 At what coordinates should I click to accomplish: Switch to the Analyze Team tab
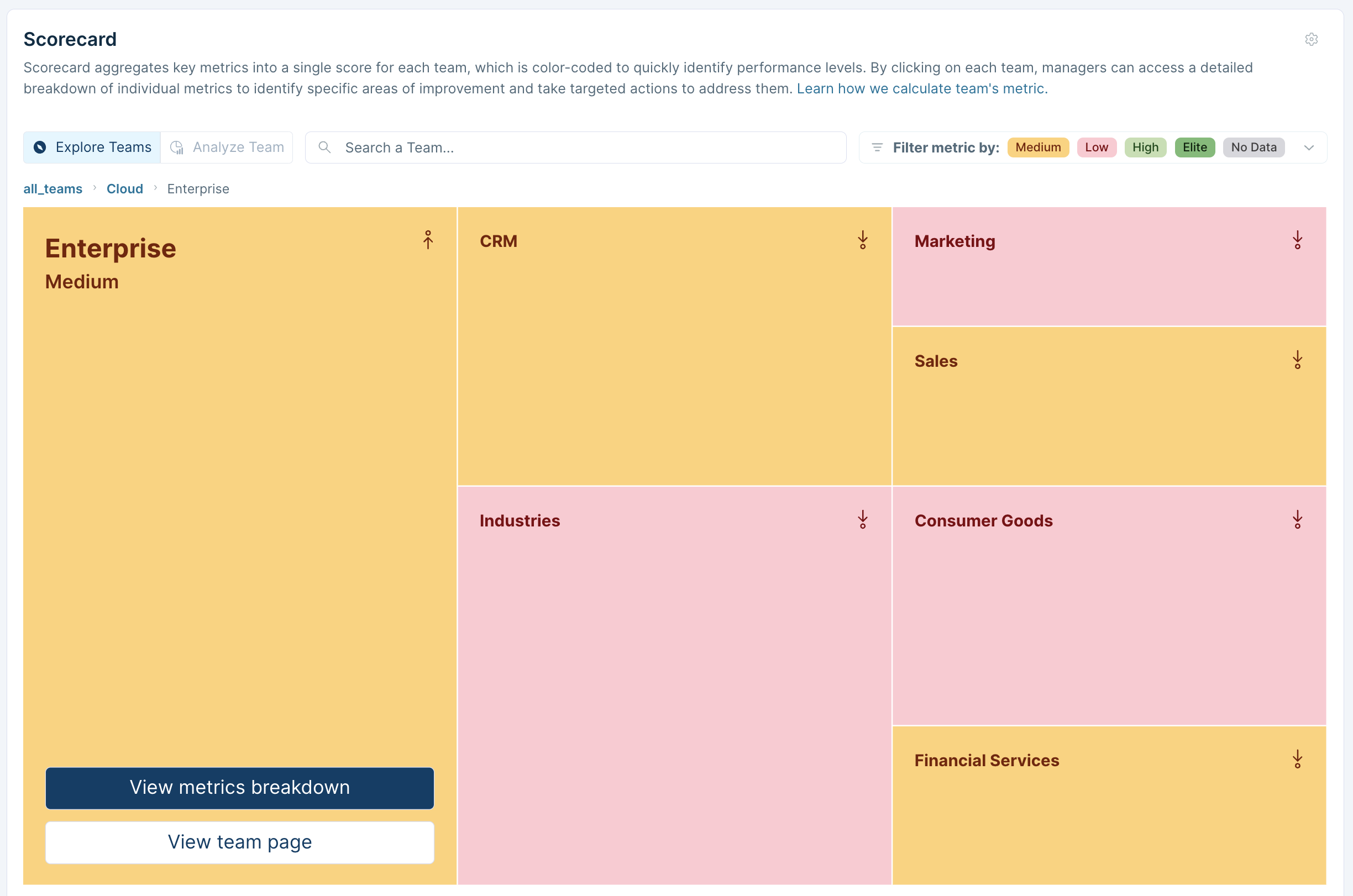[x=227, y=147]
